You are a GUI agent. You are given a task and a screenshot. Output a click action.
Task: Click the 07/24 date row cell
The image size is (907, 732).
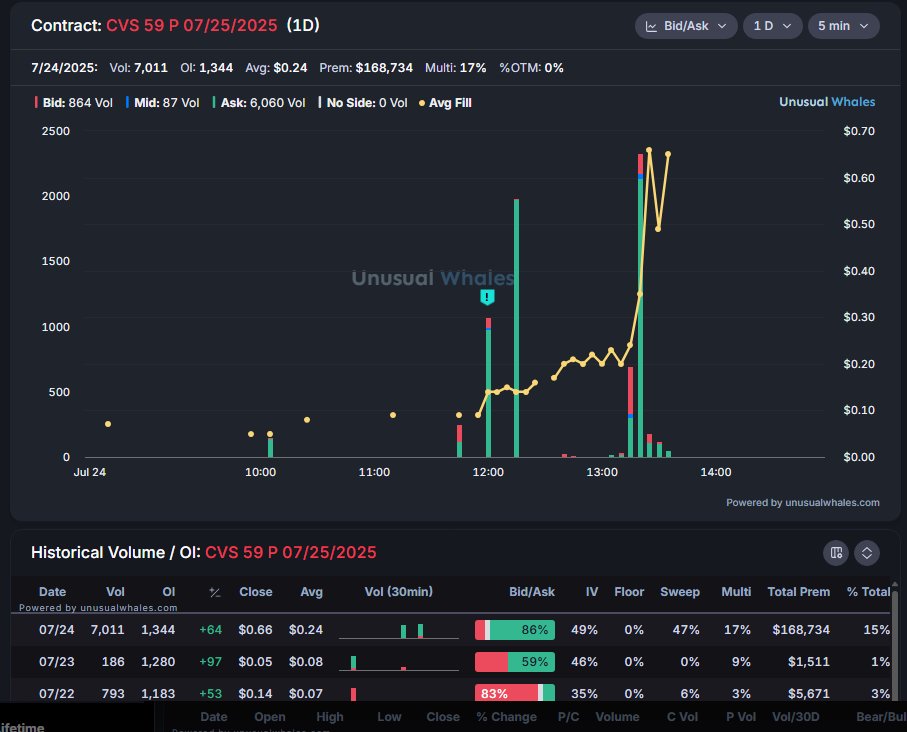pos(56,630)
